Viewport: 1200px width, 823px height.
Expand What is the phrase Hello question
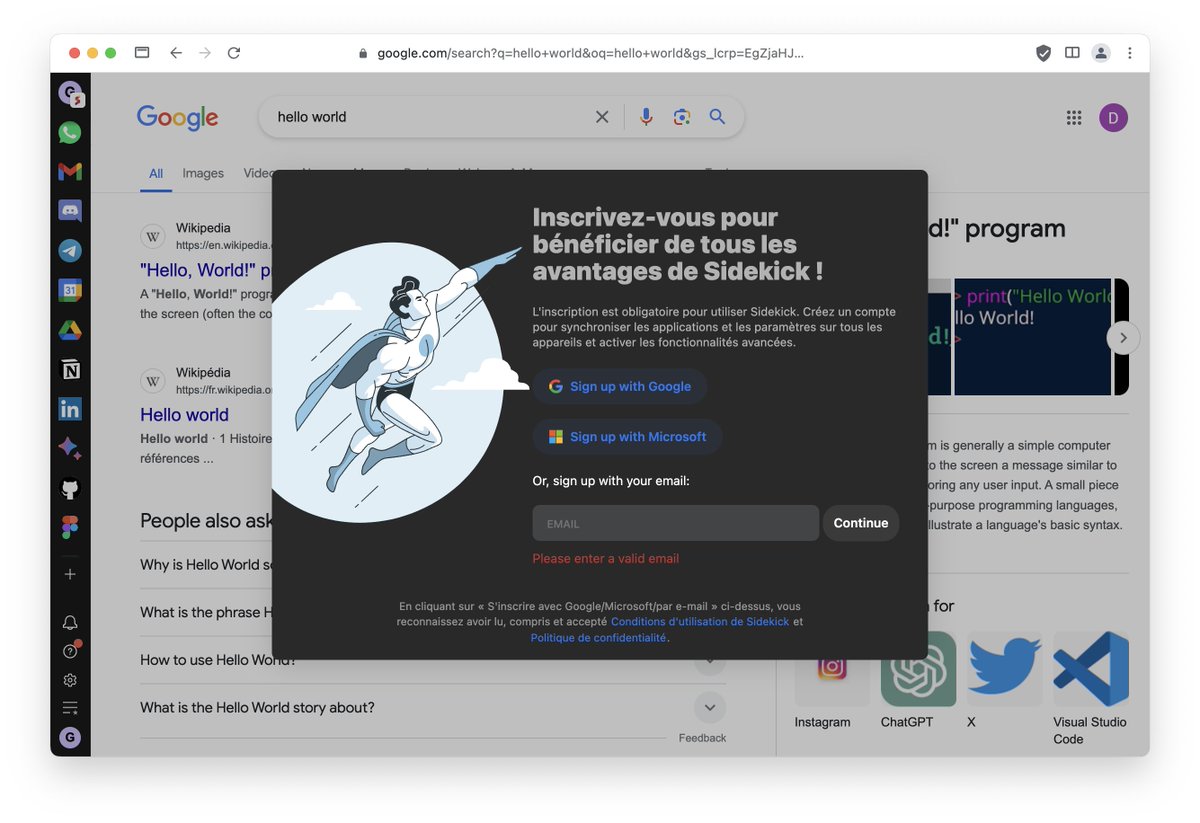[206, 612]
